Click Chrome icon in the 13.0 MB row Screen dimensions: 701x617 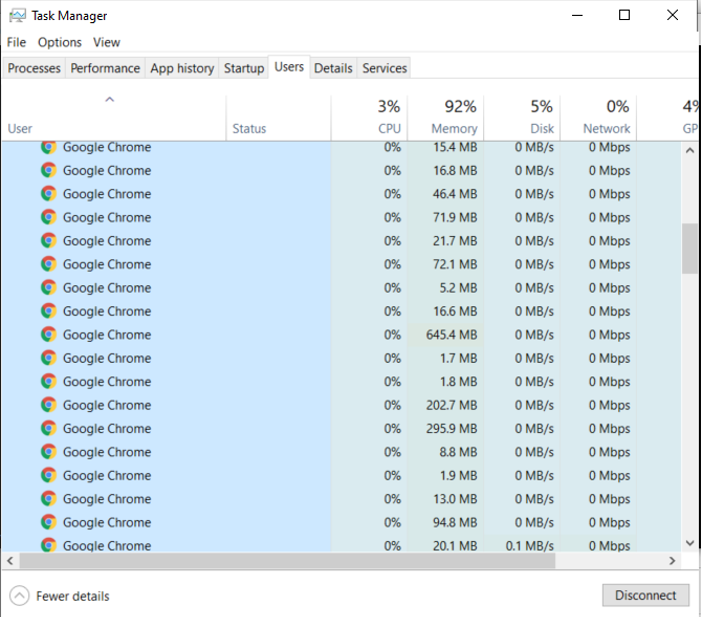click(49, 499)
